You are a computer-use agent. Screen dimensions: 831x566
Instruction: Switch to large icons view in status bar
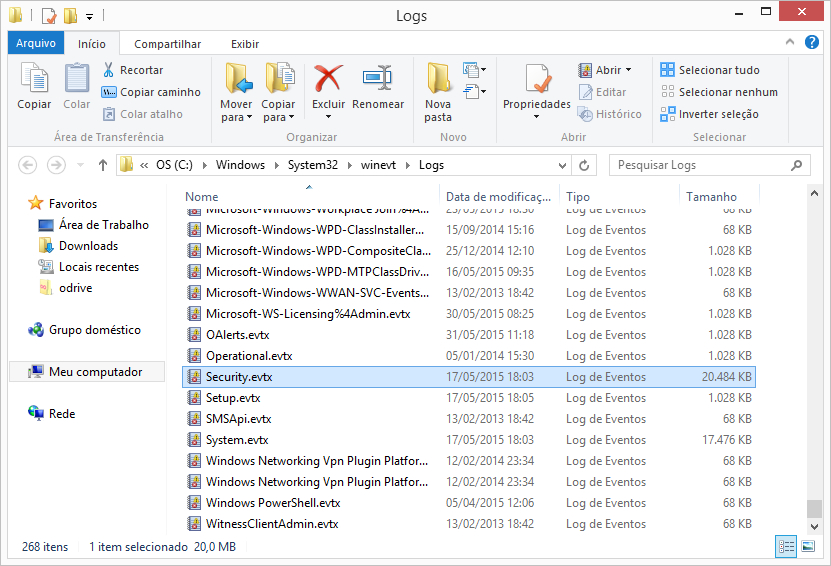[x=808, y=546]
